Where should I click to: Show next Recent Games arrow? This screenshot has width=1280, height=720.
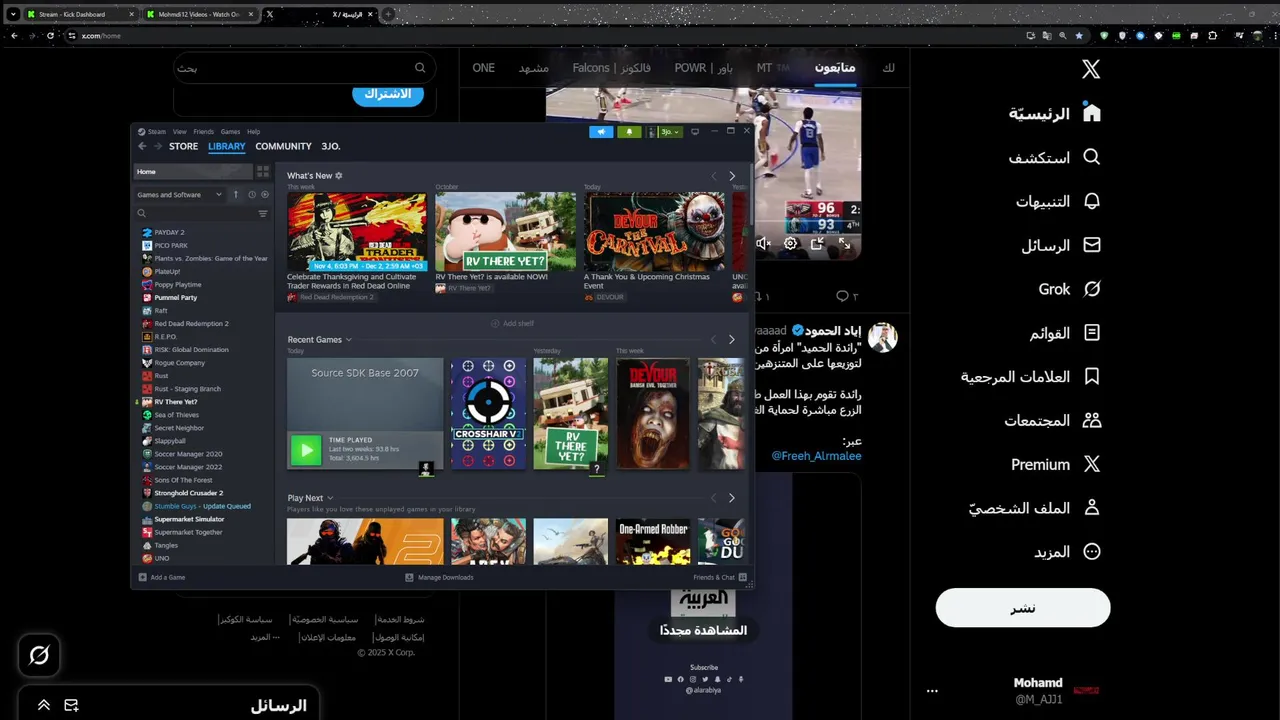732,340
